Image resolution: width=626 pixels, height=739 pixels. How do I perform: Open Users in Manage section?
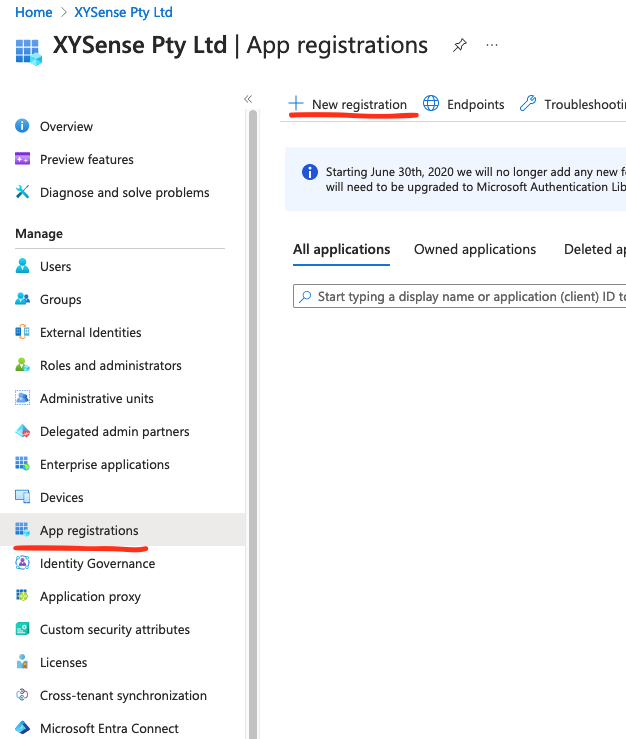55,267
